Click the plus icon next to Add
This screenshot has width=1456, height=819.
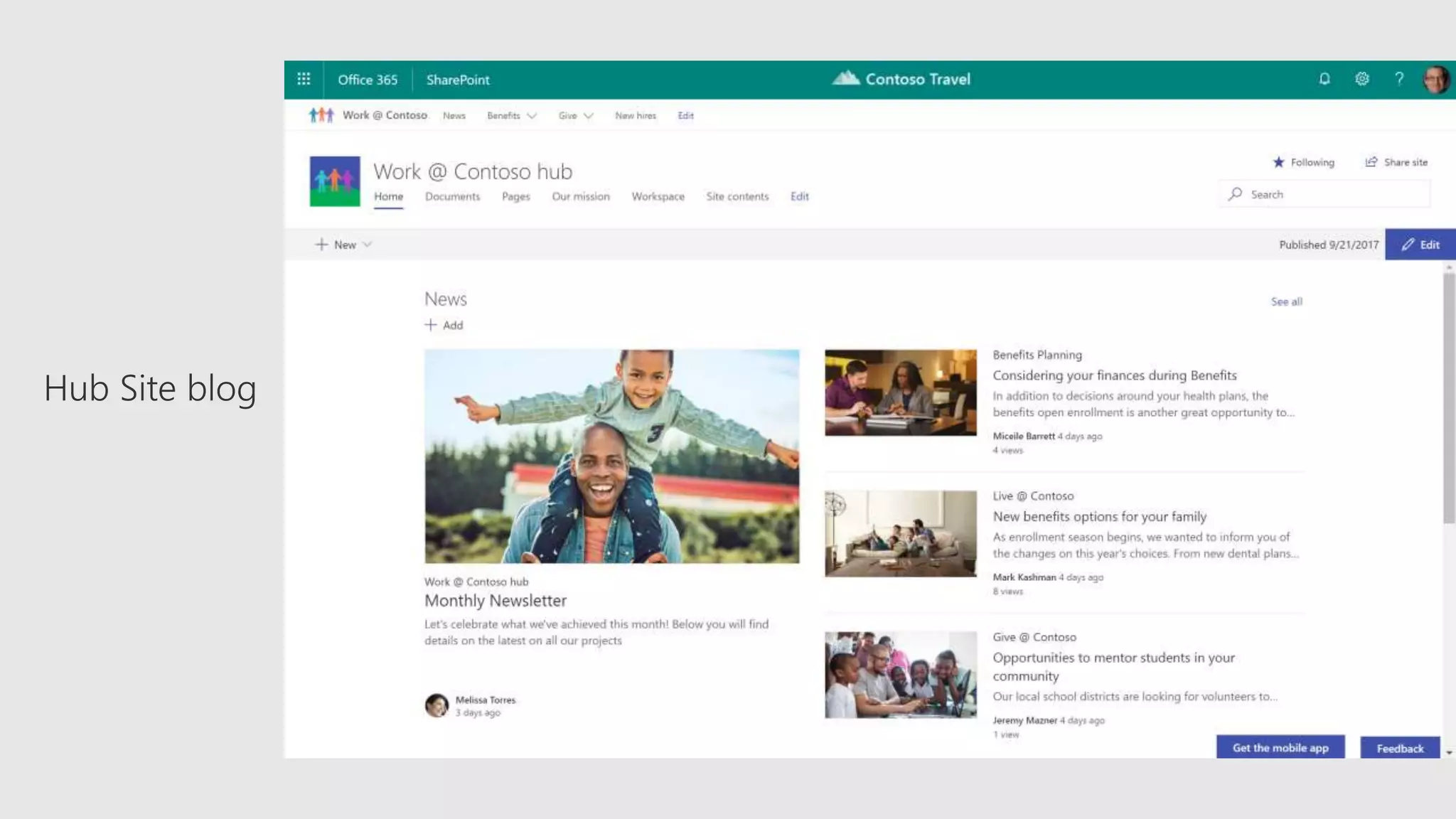coord(430,325)
